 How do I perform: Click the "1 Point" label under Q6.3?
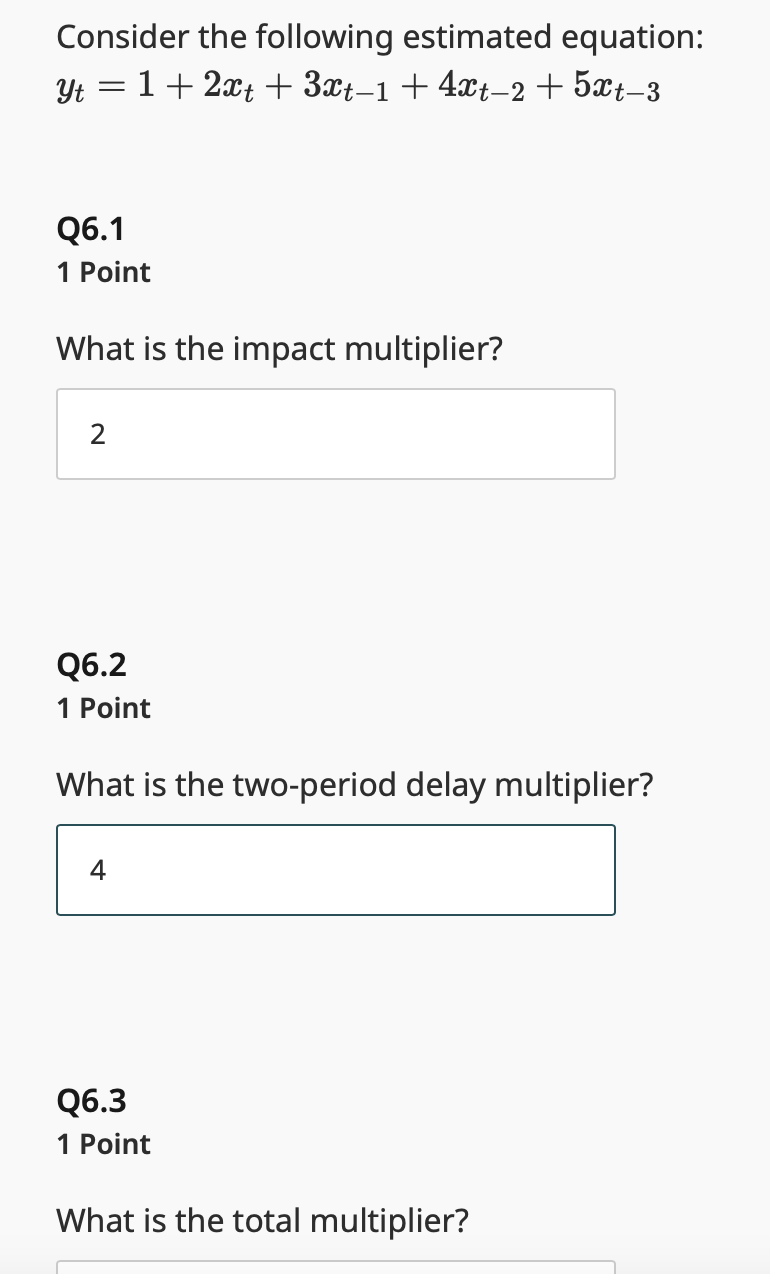[103, 1144]
